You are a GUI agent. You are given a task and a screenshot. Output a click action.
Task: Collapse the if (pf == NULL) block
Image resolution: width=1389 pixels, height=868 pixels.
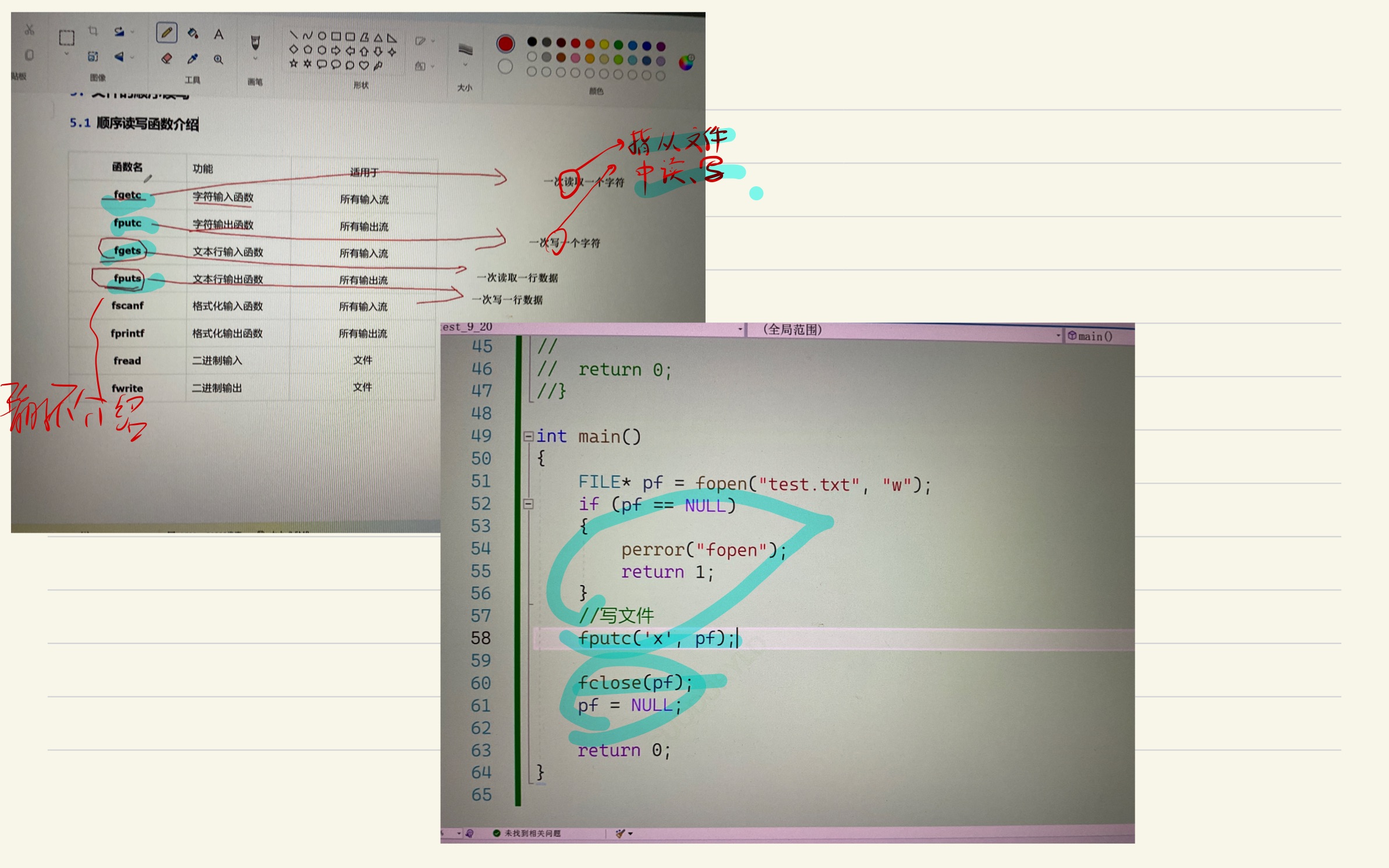pyautogui.click(x=528, y=504)
